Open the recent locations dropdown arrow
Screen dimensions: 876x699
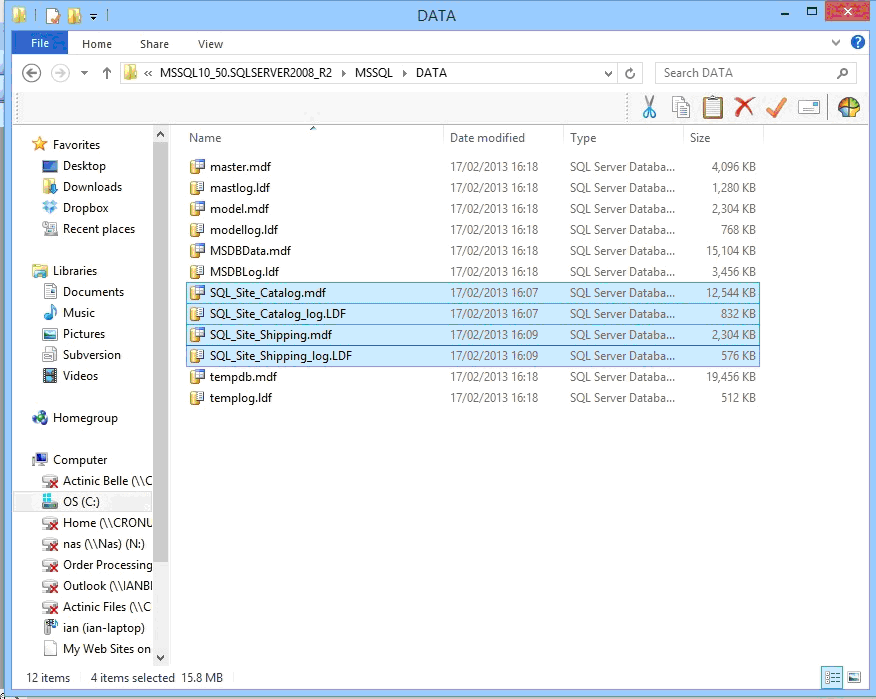[x=84, y=73]
